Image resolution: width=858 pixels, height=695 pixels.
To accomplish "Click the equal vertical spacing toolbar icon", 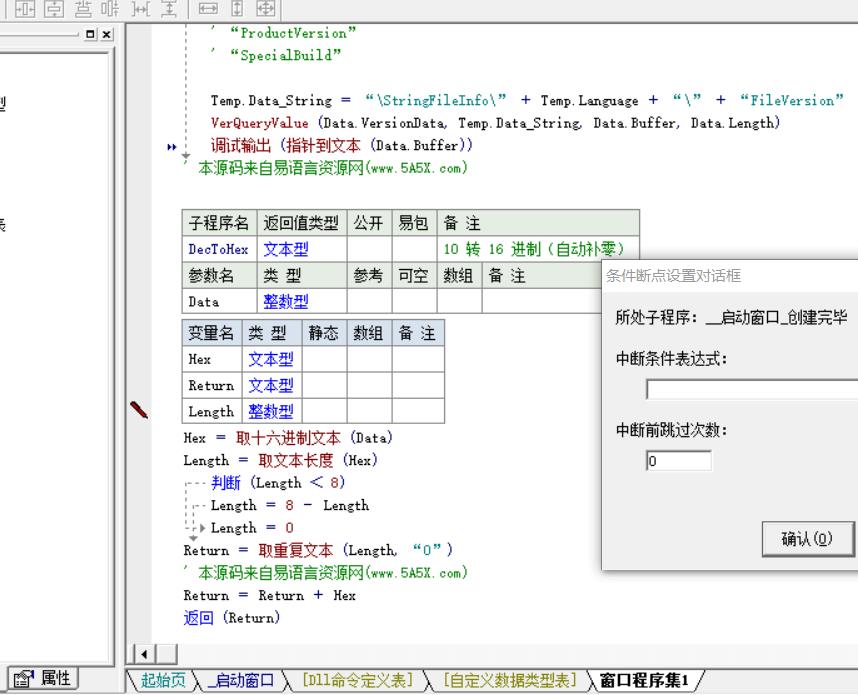I will coord(169,8).
